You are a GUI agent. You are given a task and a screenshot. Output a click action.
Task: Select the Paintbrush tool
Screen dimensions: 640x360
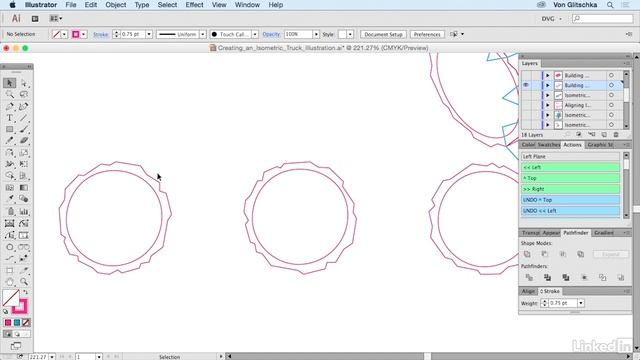[x=24, y=129]
